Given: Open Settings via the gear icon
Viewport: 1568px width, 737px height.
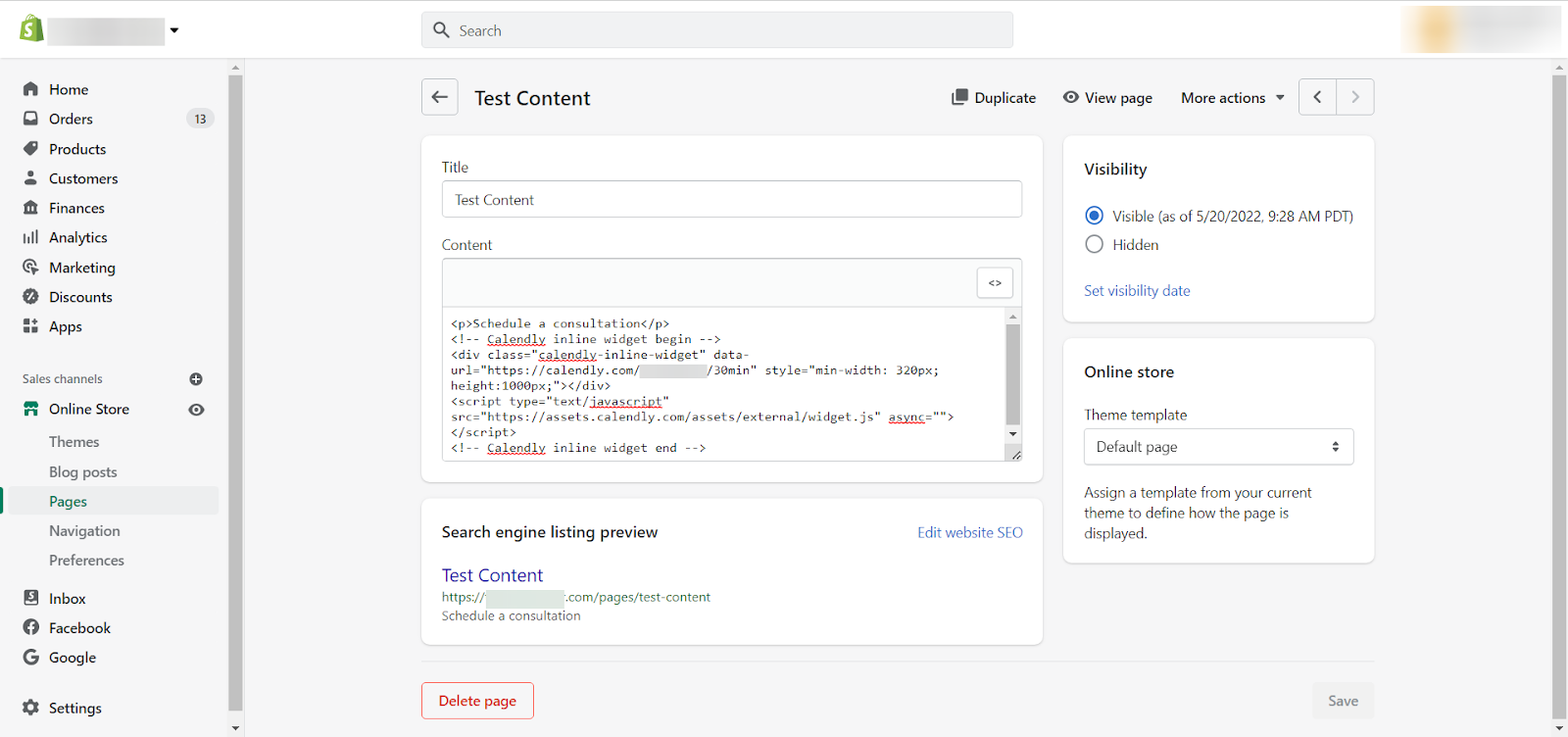Looking at the screenshot, I should pyautogui.click(x=31, y=708).
